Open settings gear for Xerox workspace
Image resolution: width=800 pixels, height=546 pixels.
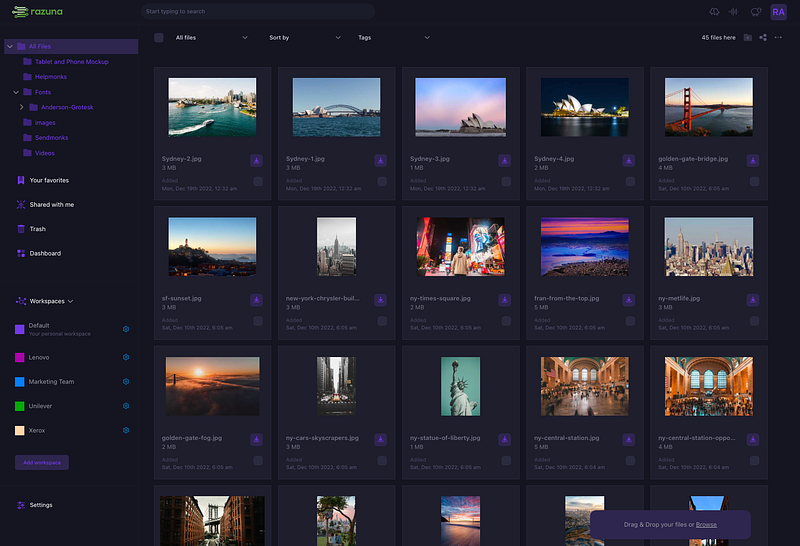click(x=126, y=430)
